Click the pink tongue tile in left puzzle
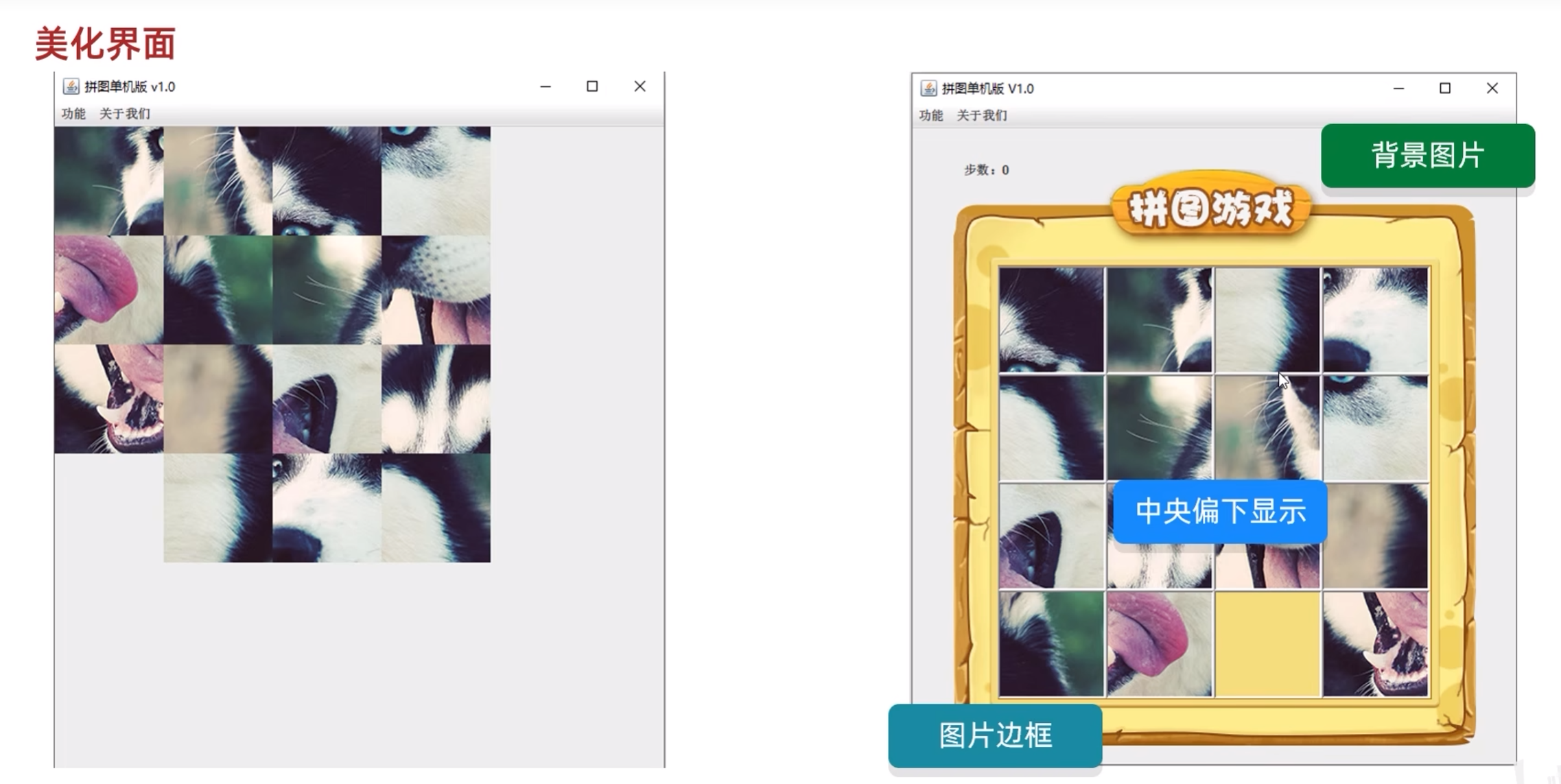This screenshot has height=784, width=1561. (108, 289)
